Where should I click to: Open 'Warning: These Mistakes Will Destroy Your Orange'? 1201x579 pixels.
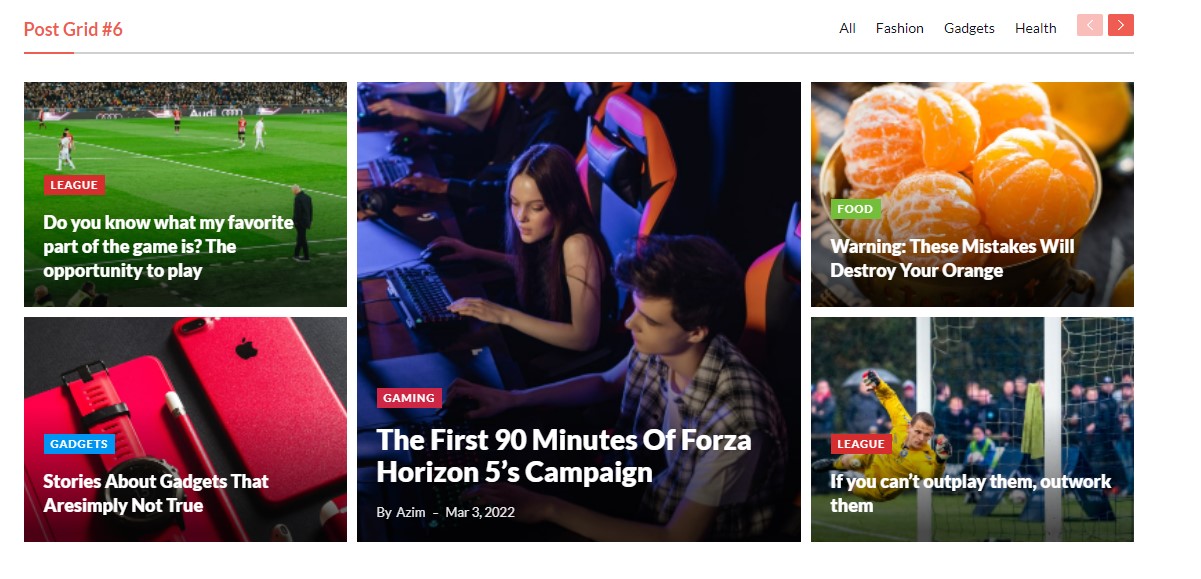pos(951,258)
